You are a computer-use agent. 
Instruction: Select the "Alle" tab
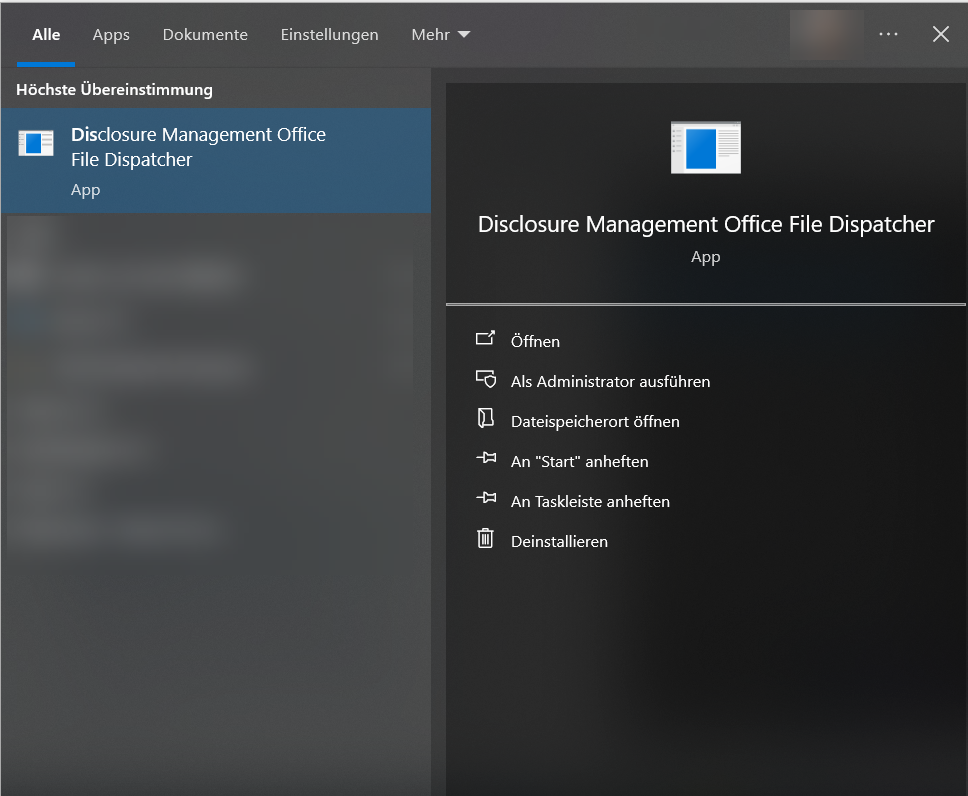(46, 34)
